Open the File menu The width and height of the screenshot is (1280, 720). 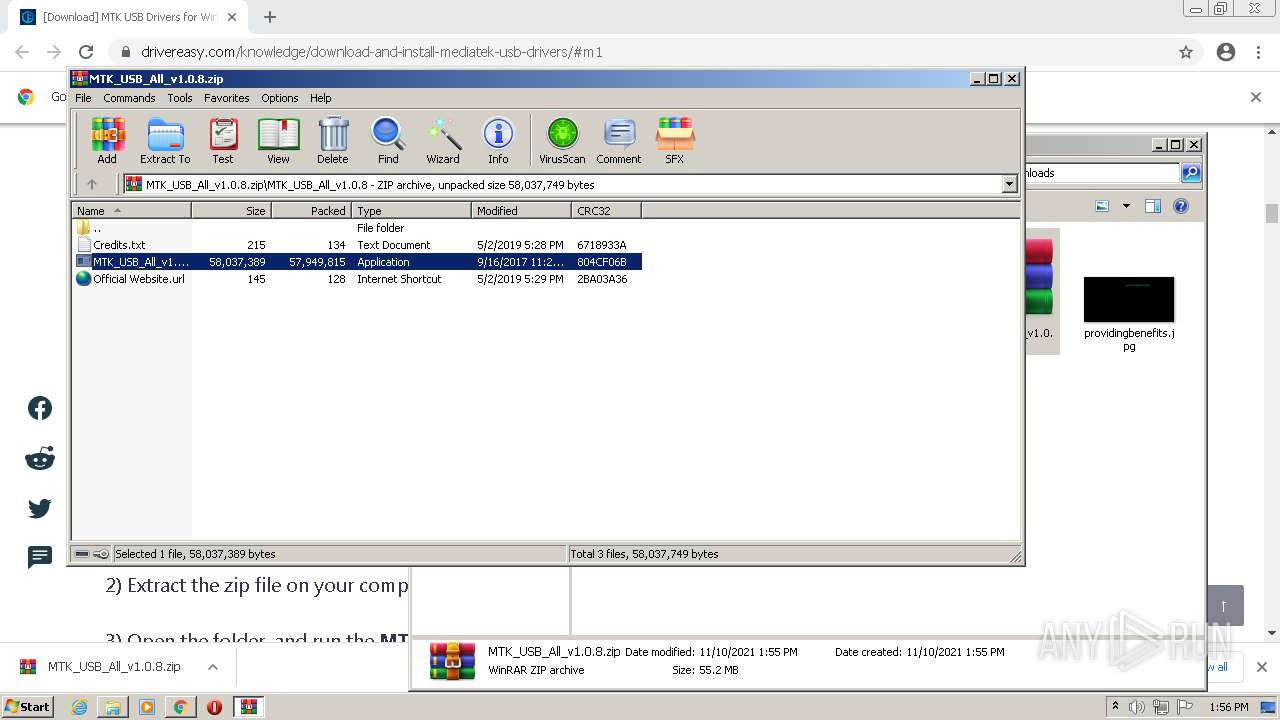pyautogui.click(x=83, y=98)
